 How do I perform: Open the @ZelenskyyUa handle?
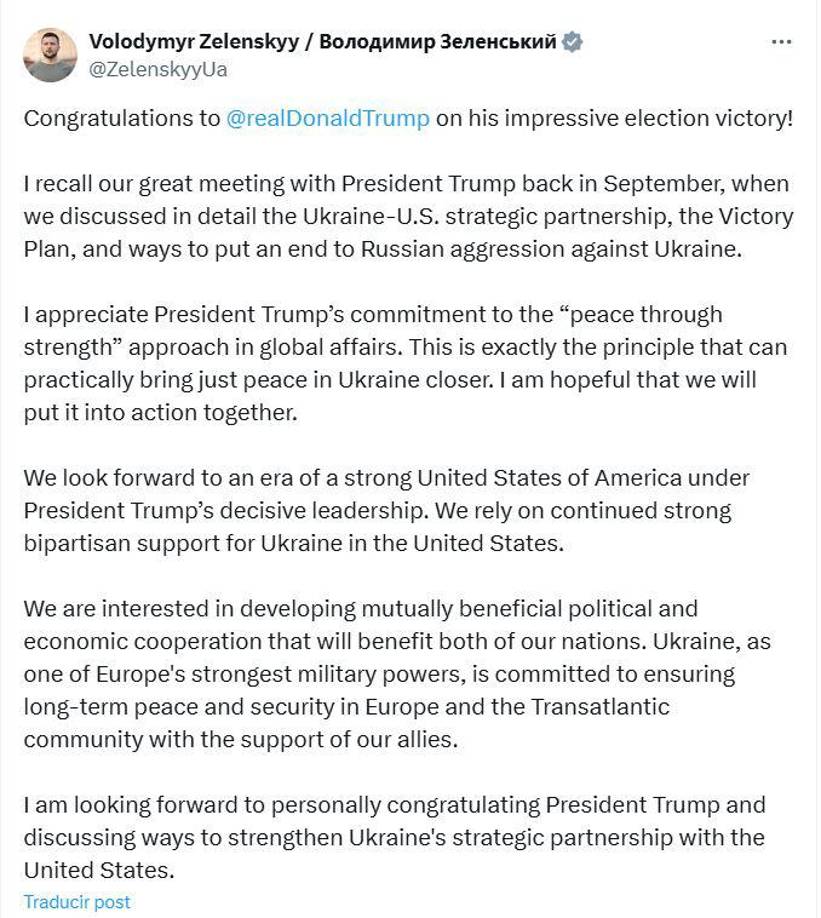point(157,69)
